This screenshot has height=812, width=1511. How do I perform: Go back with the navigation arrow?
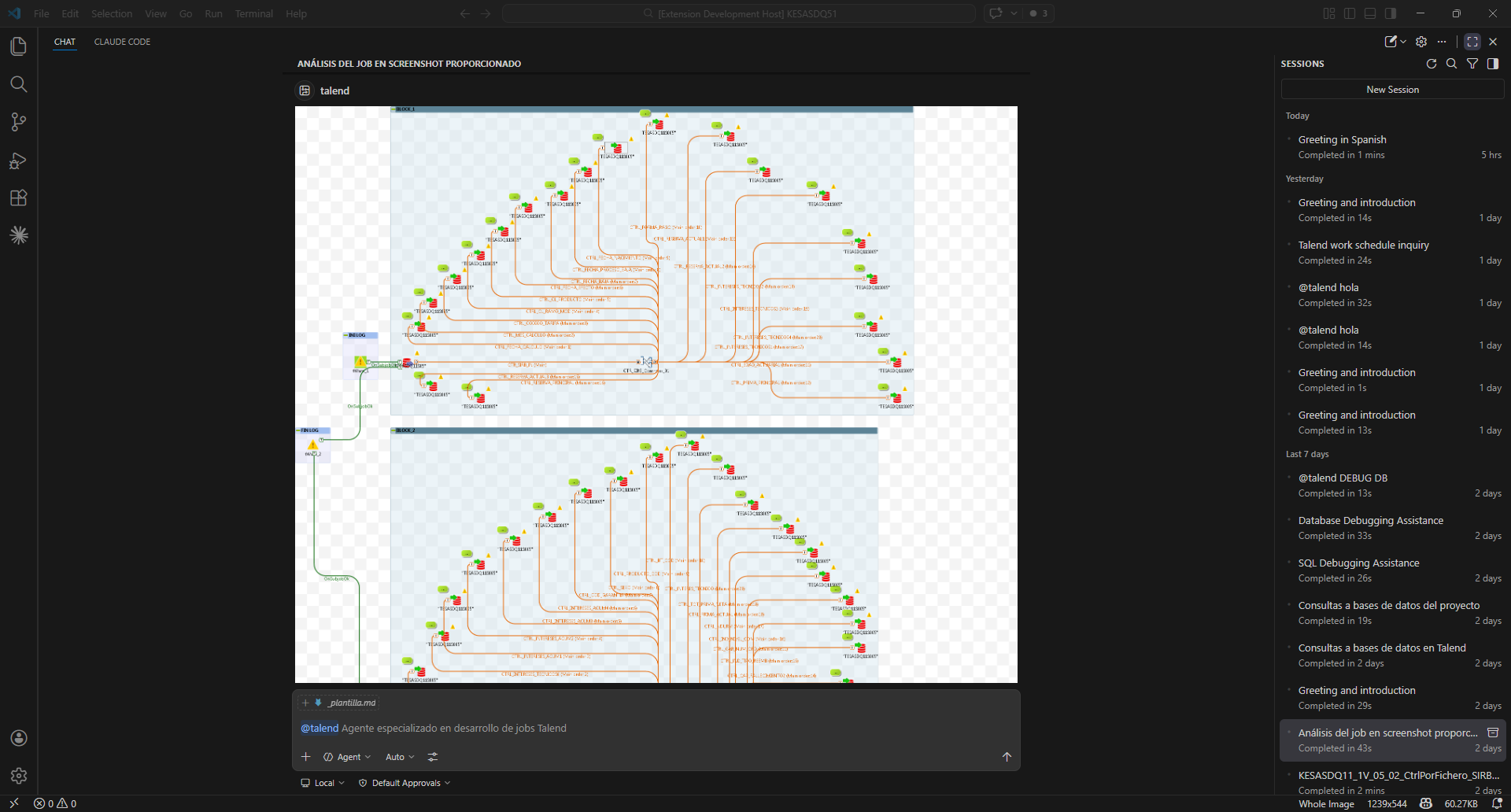tap(465, 13)
